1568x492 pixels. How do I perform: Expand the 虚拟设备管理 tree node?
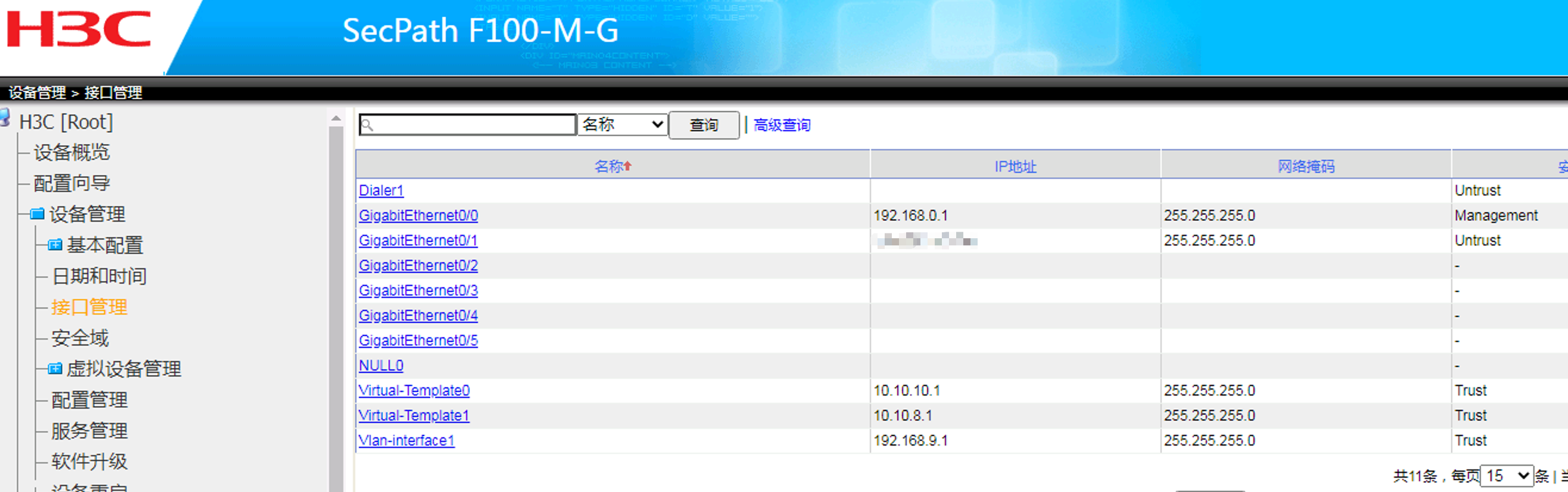point(55,368)
